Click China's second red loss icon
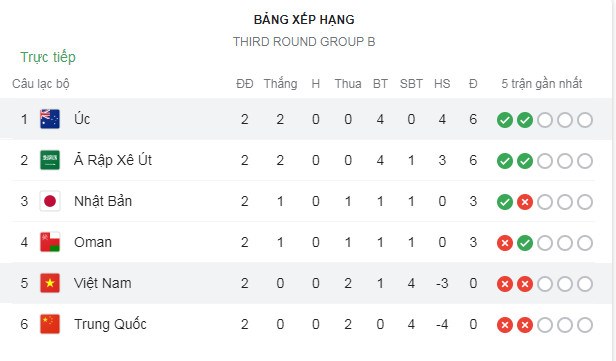The image size is (616, 361). coord(525,325)
